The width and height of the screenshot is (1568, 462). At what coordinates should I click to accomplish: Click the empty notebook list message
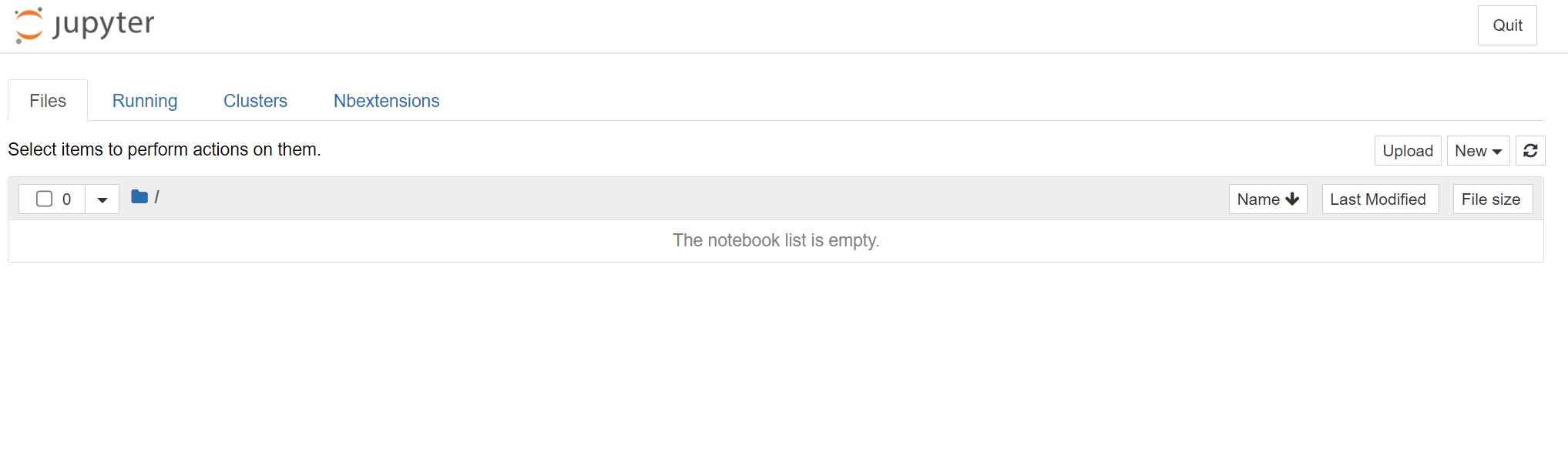coord(775,240)
